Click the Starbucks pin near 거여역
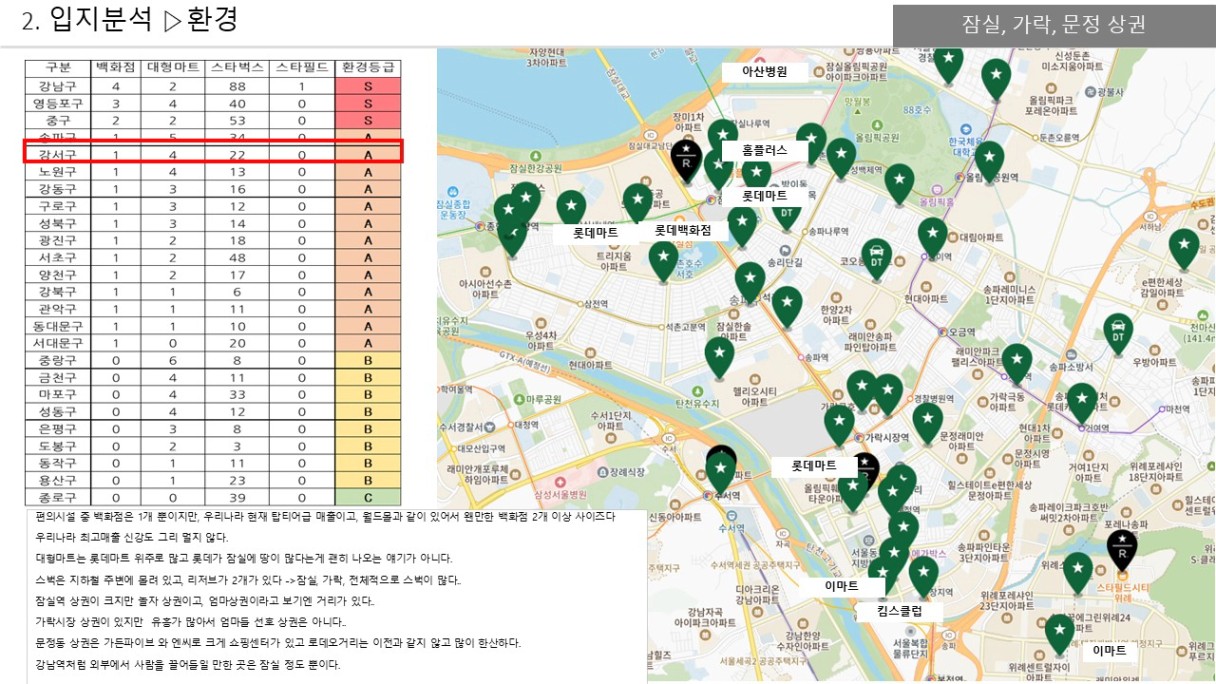Viewport: 1216px width, 684px height. point(1081,402)
